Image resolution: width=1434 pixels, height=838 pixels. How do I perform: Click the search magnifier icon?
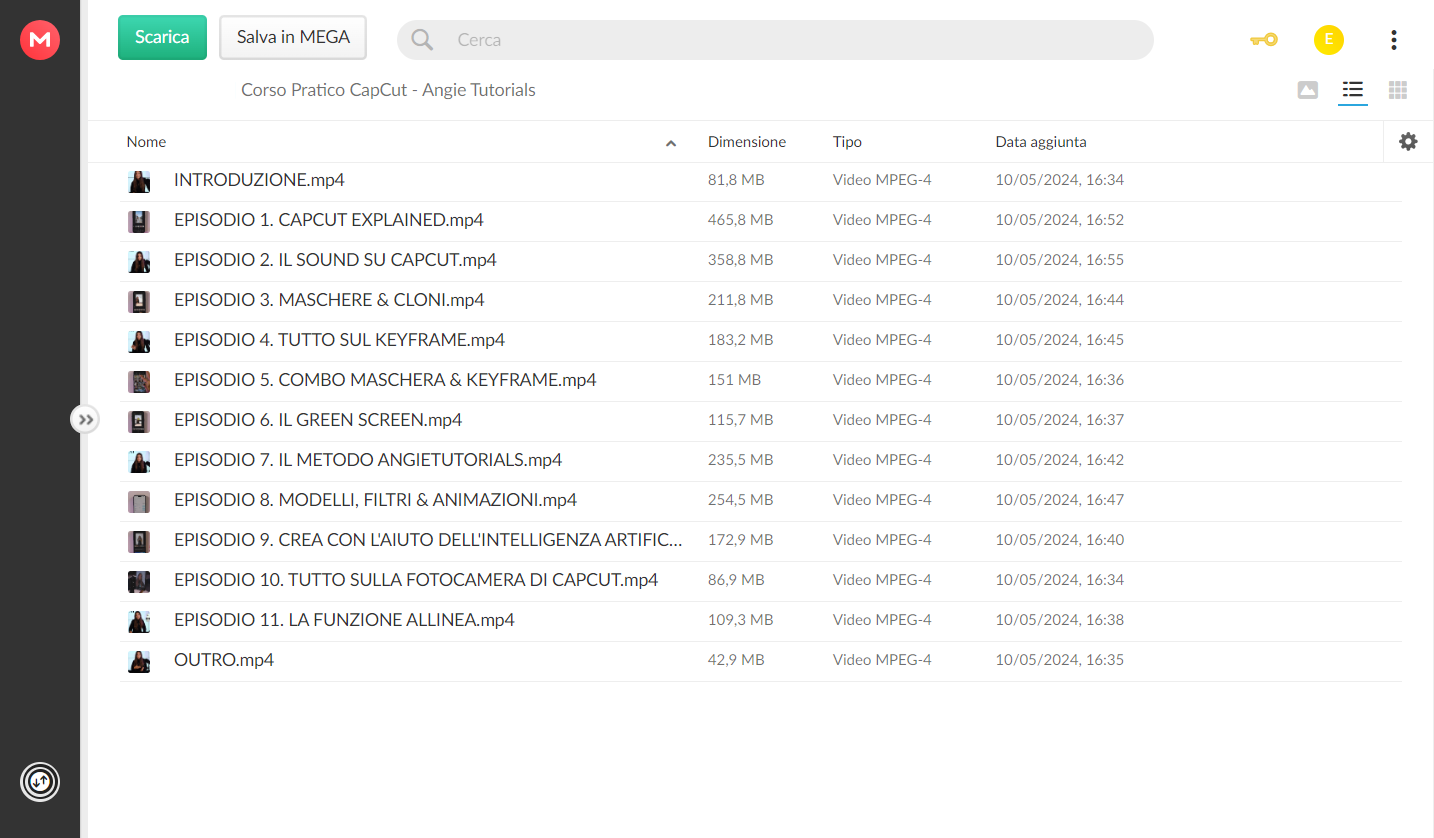pos(422,40)
